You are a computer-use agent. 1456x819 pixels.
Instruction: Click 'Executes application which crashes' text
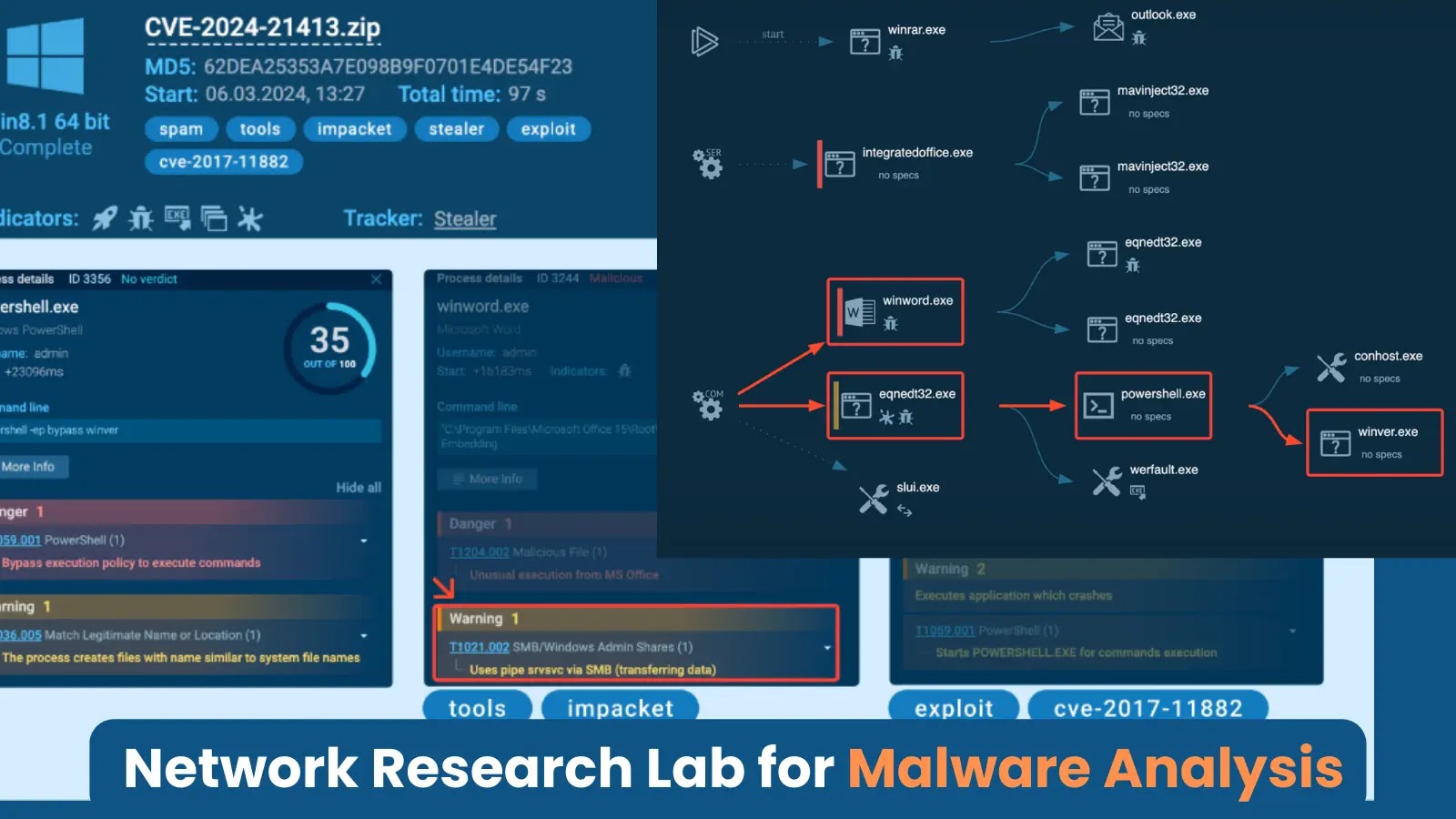pyautogui.click(x=1014, y=595)
